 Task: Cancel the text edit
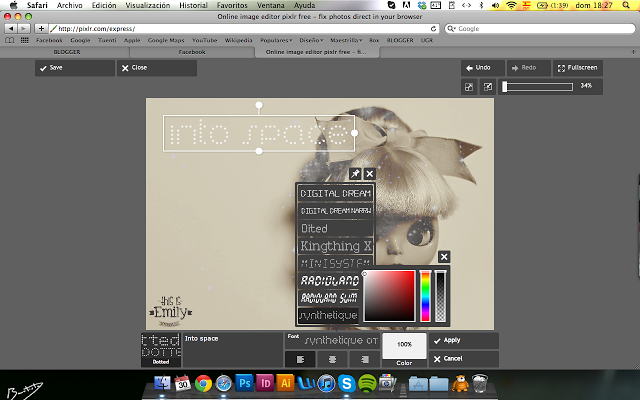pyautogui.click(x=465, y=358)
